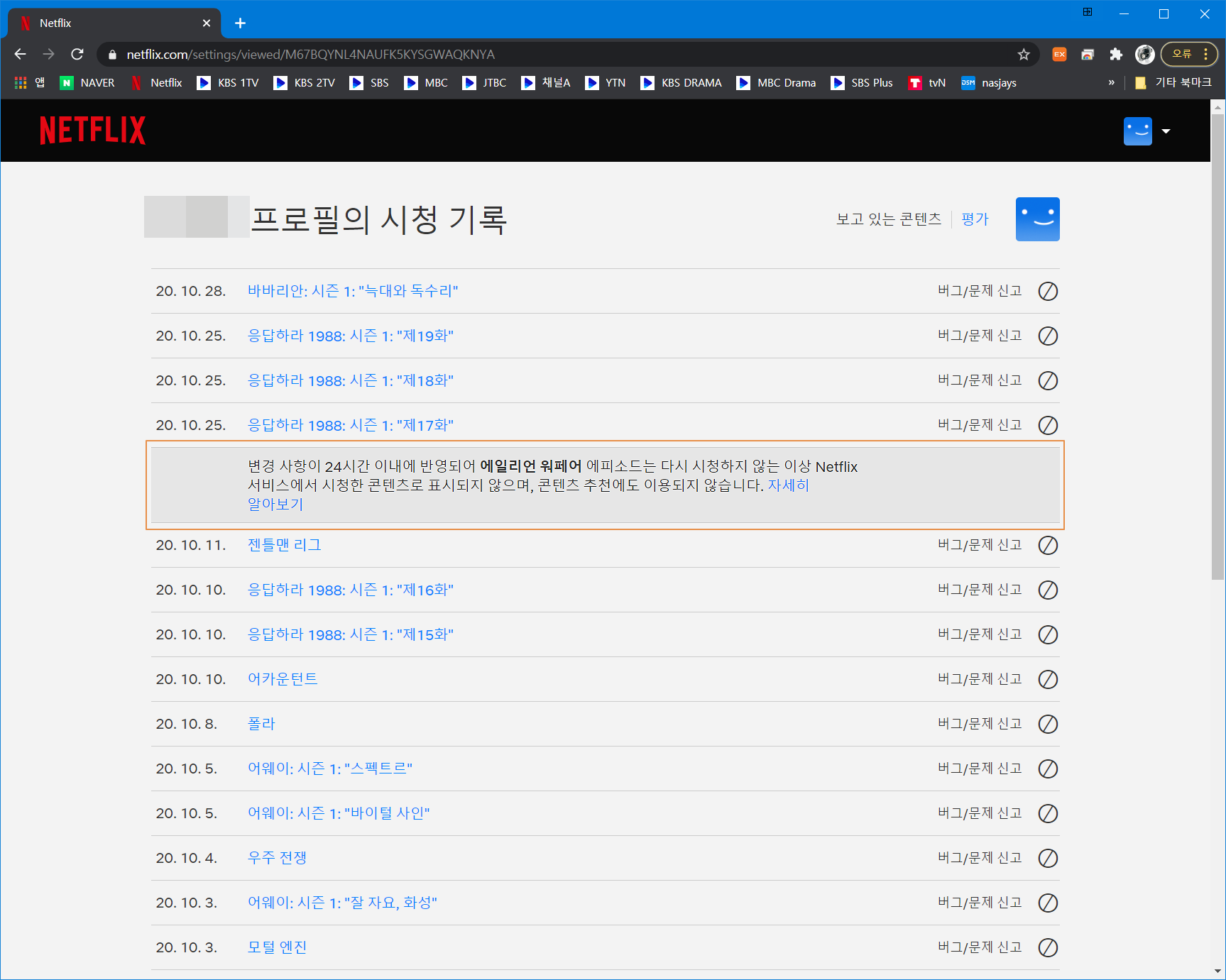Open tvN bookmark
Viewport: 1226px width, 980px height.
click(x=927, y=83)
